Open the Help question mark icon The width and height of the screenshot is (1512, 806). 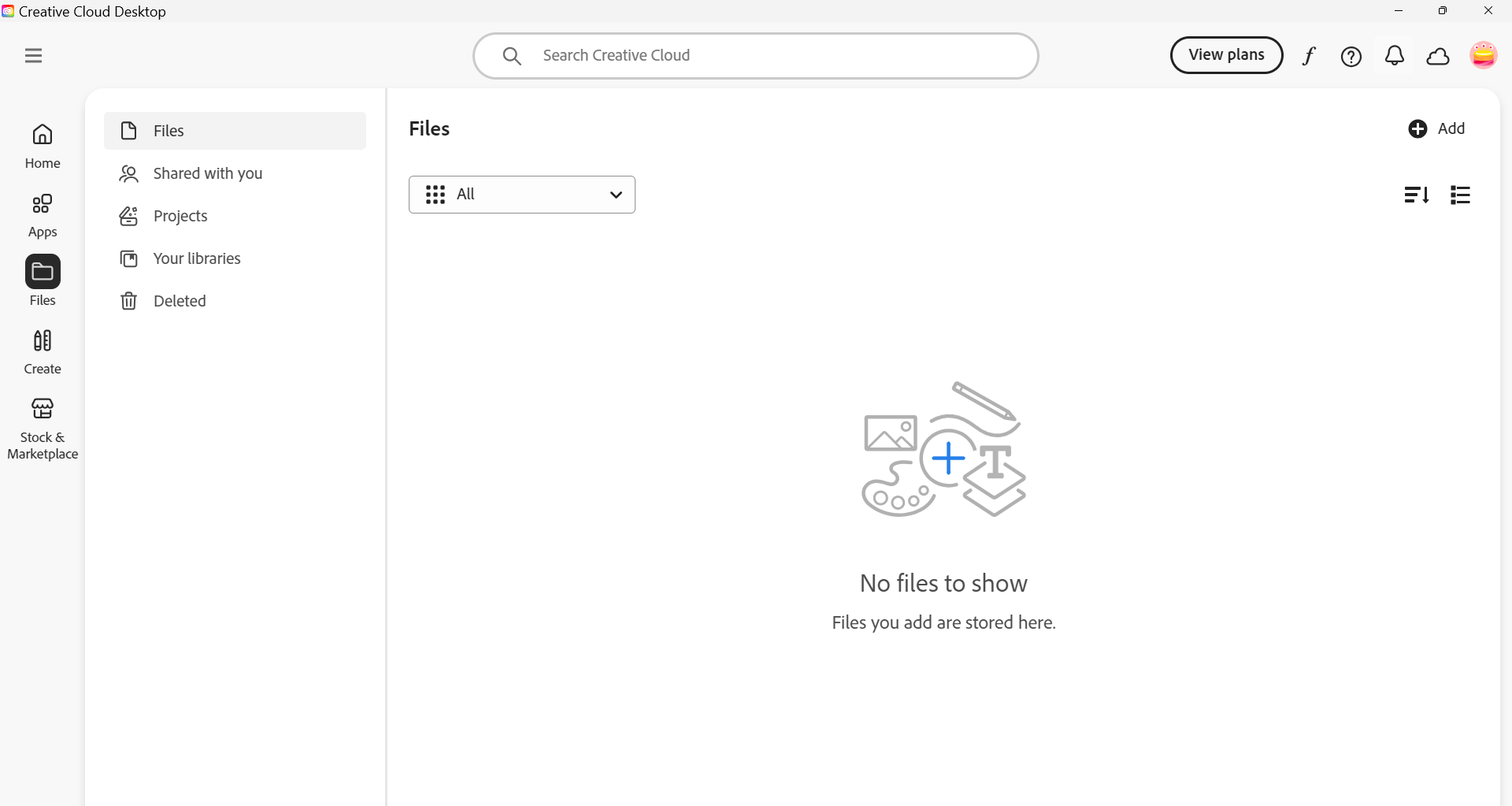[x=1351, y=57]
